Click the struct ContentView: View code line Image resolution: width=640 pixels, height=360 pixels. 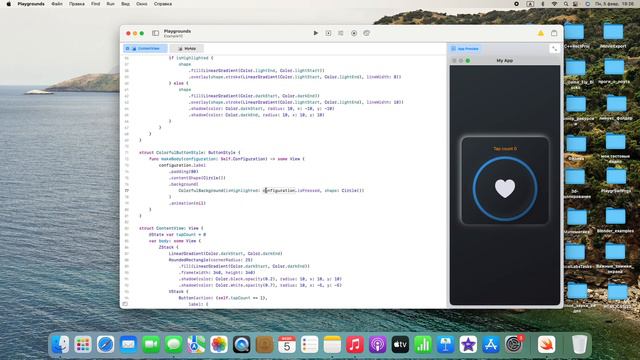tap(171, 228)
